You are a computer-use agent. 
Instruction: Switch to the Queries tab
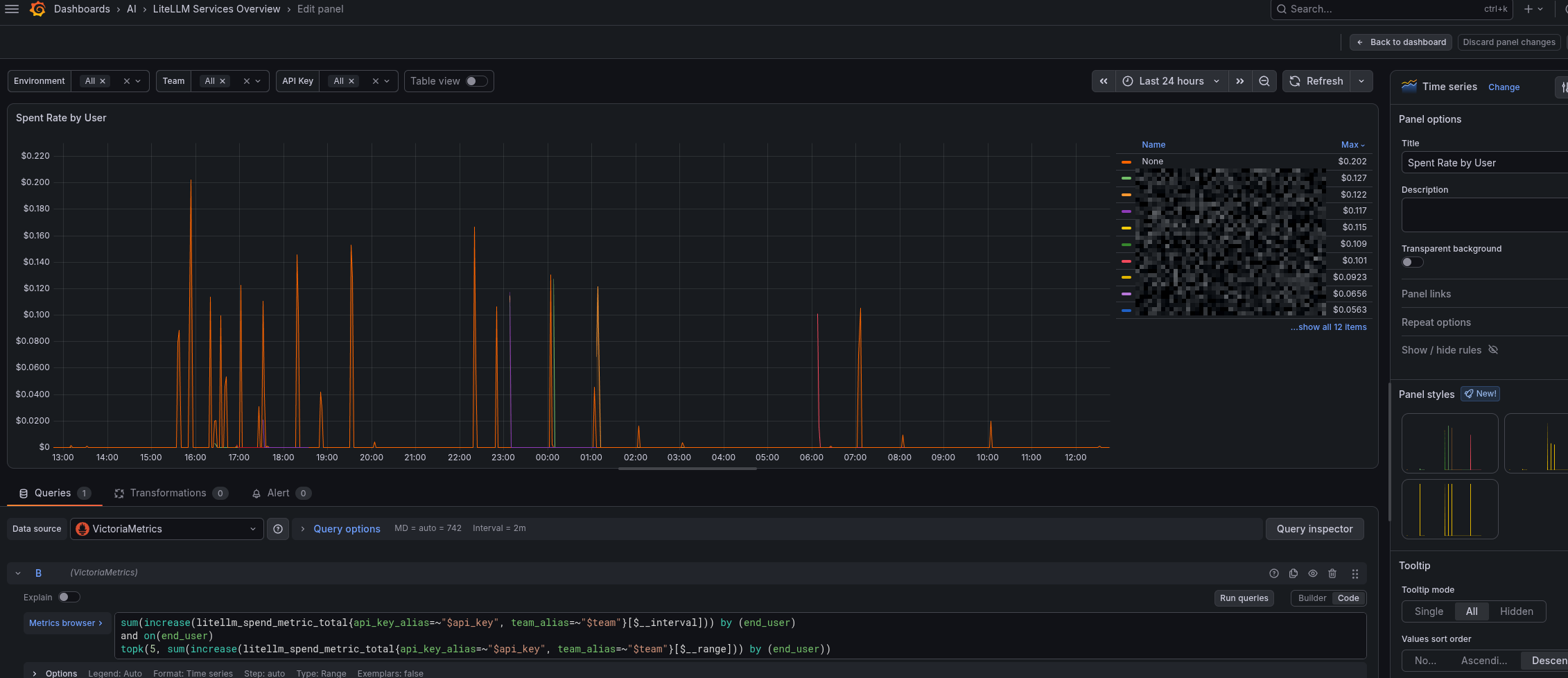point(54,494)
